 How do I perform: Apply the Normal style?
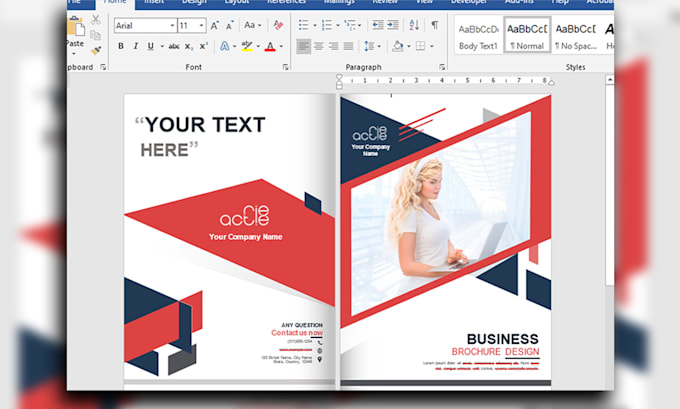click(527, 36)
